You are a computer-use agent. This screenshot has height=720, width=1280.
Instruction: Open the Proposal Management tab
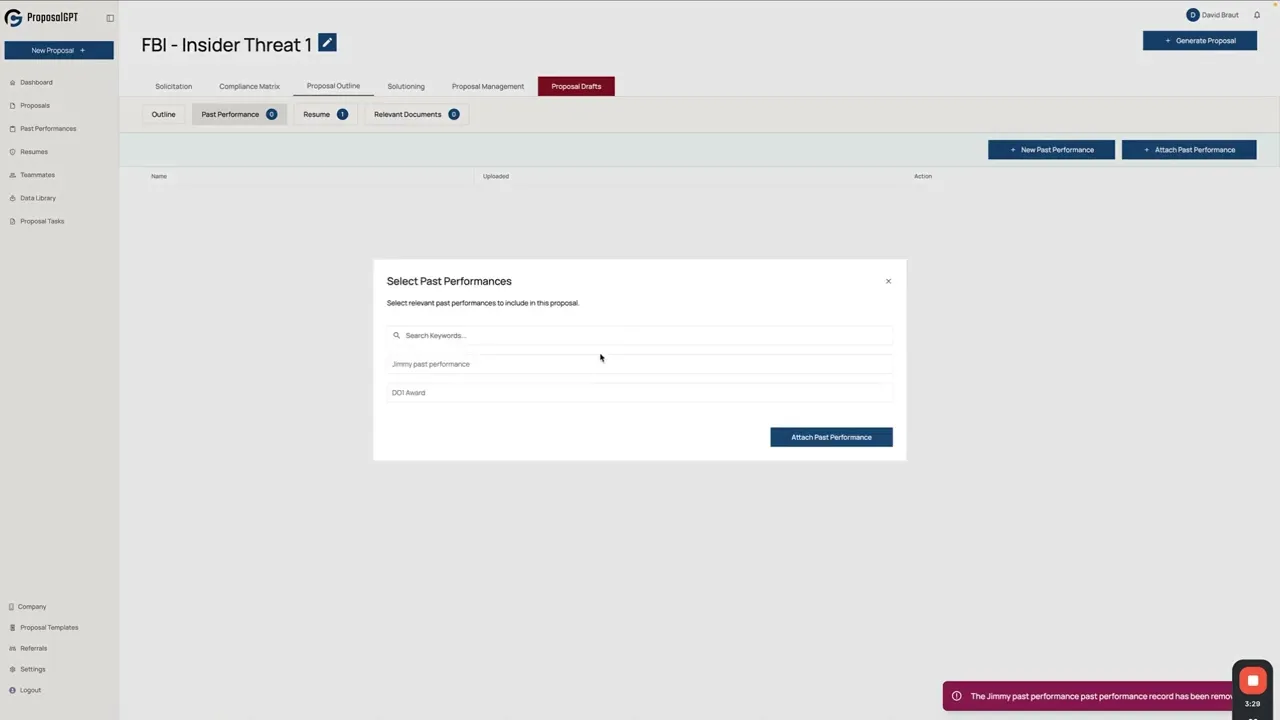487,86
